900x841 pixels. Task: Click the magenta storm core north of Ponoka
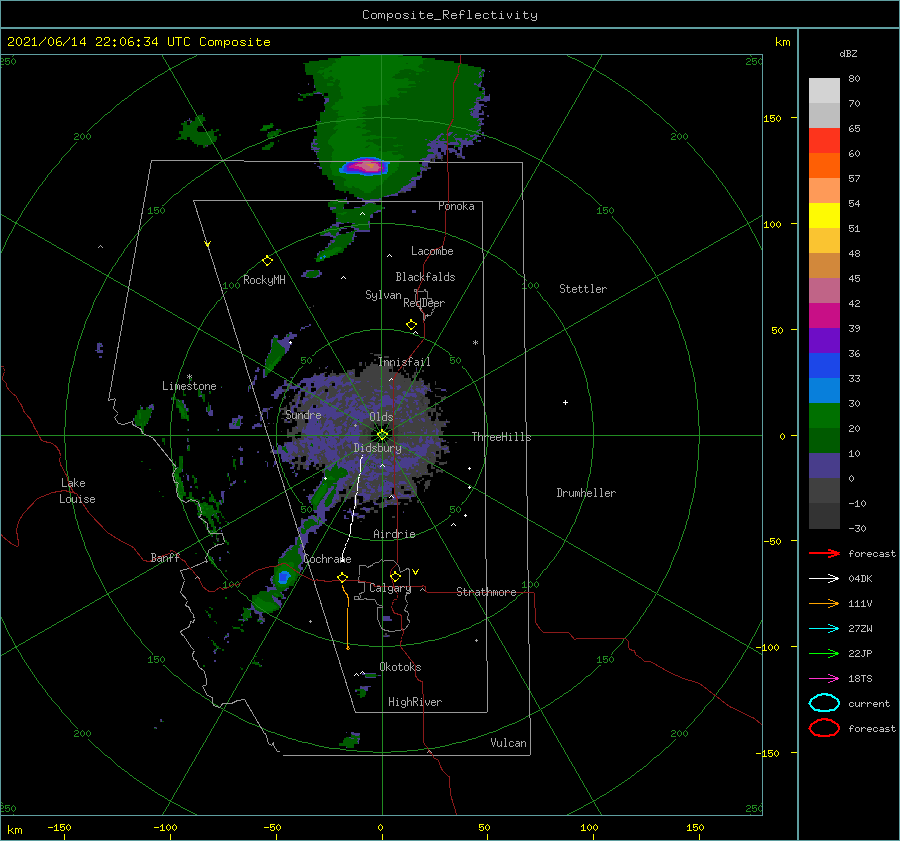[365, 167]
